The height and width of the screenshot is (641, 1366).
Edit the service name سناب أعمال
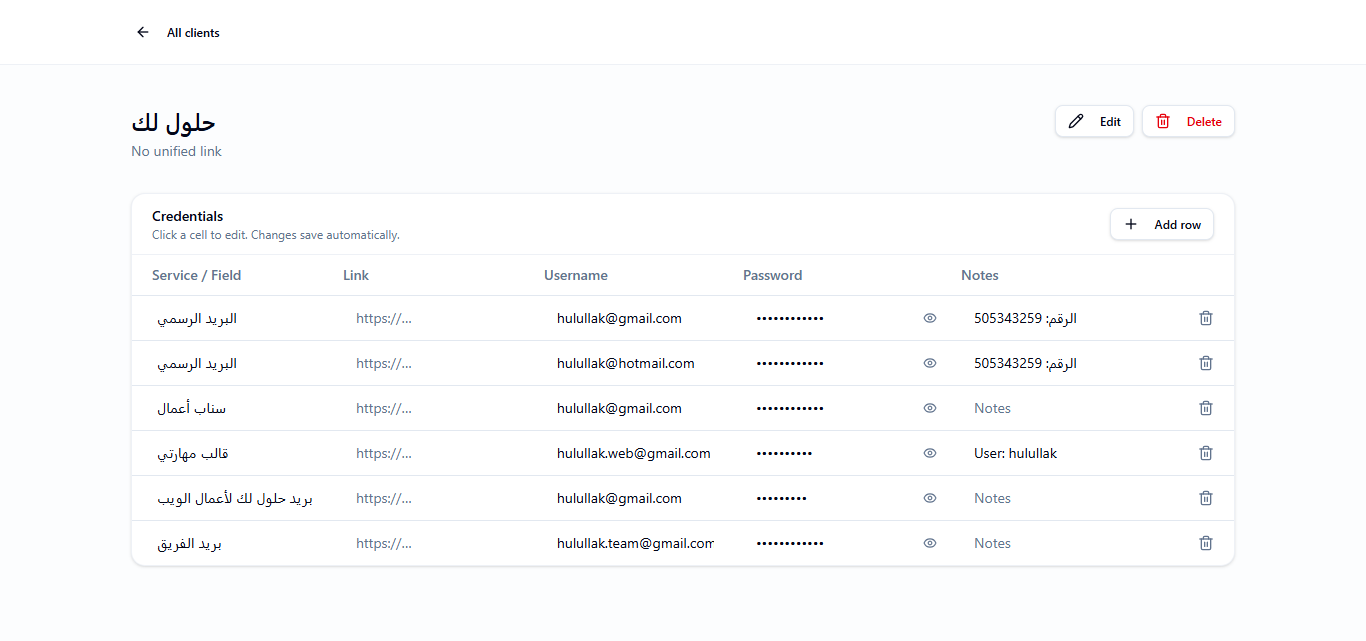235,408
